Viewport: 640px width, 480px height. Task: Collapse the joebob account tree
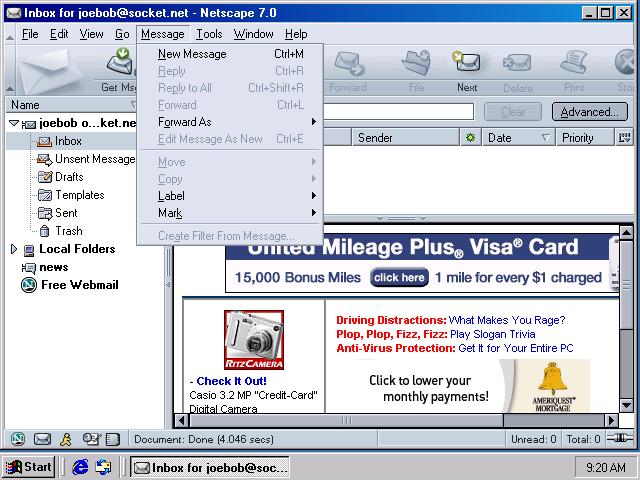14,122
